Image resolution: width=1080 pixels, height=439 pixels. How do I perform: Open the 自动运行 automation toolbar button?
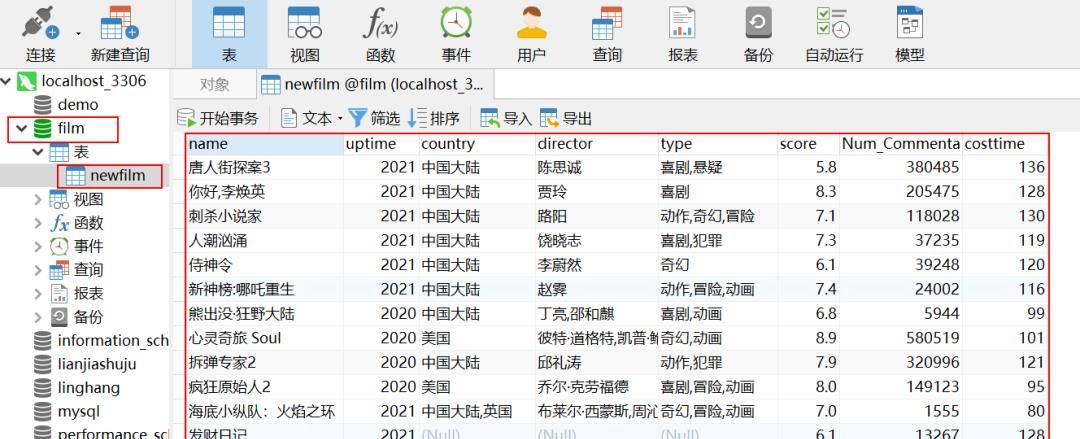click(x=833, y=33)
